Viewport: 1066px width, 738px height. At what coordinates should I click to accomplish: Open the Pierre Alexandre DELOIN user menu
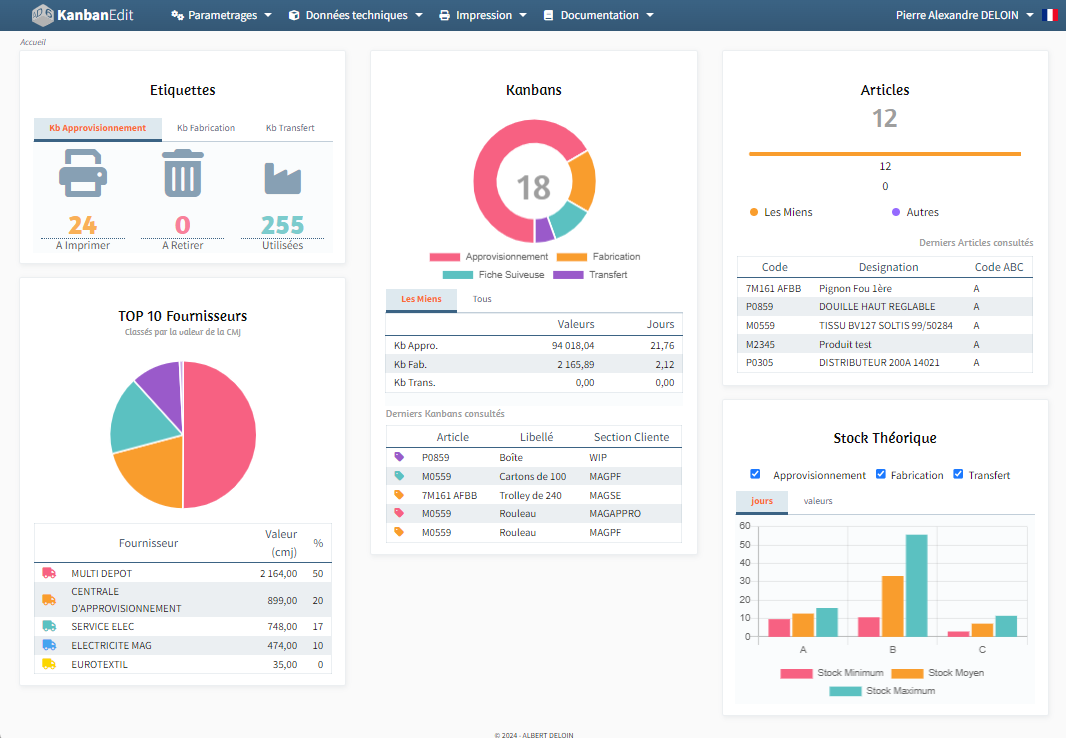click(x=965, y=15)
